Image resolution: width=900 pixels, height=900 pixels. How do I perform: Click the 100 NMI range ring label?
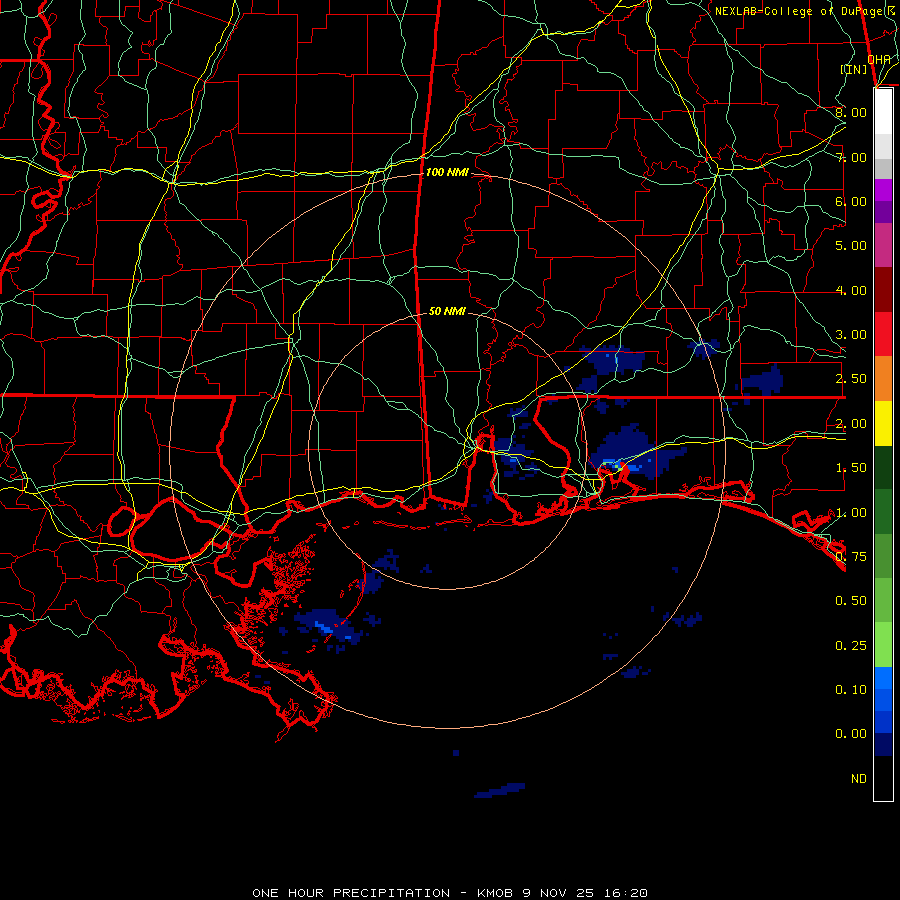[x=447, y=172]
